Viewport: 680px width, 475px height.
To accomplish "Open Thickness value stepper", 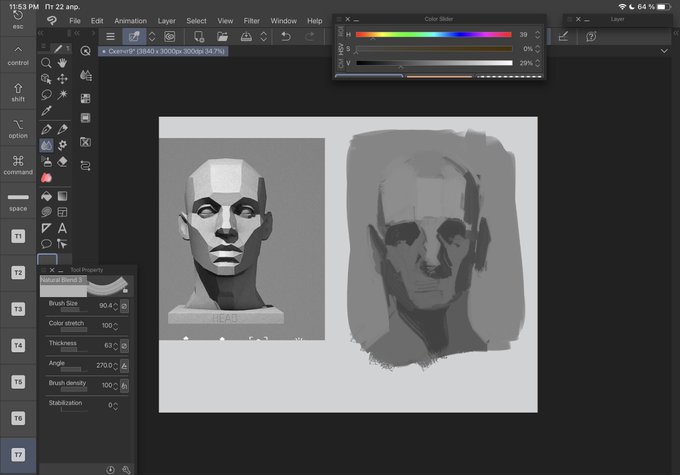I will [115, 346].
